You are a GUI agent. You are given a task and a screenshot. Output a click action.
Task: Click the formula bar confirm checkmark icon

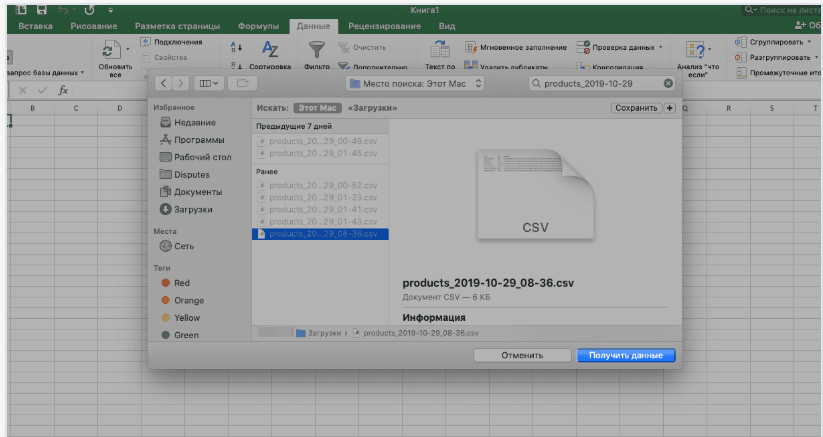(42, 90)
